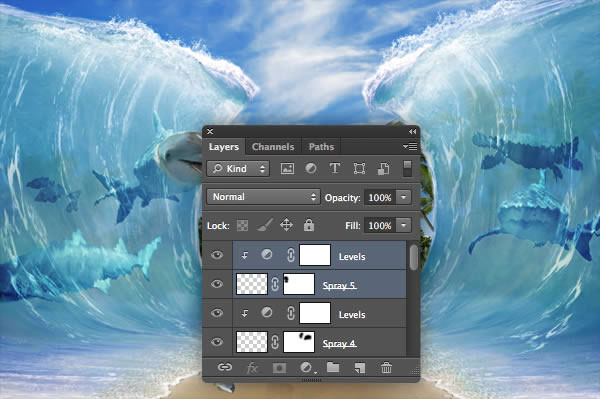This screenshot has height=399, width=600.
Task: Click adjustment icon of second Levels layer
Action: [x=267, y=313]
